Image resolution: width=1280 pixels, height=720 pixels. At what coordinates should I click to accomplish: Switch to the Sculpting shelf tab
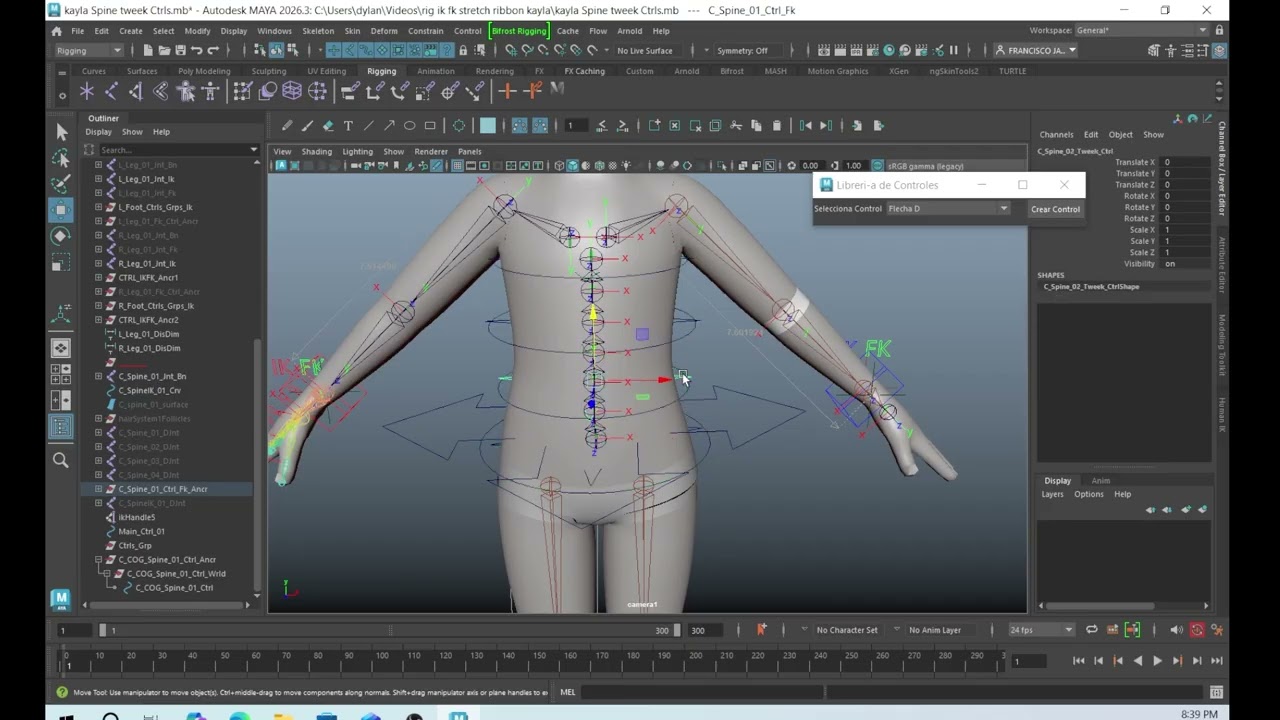pyautogui.click(x=269, y=71)
